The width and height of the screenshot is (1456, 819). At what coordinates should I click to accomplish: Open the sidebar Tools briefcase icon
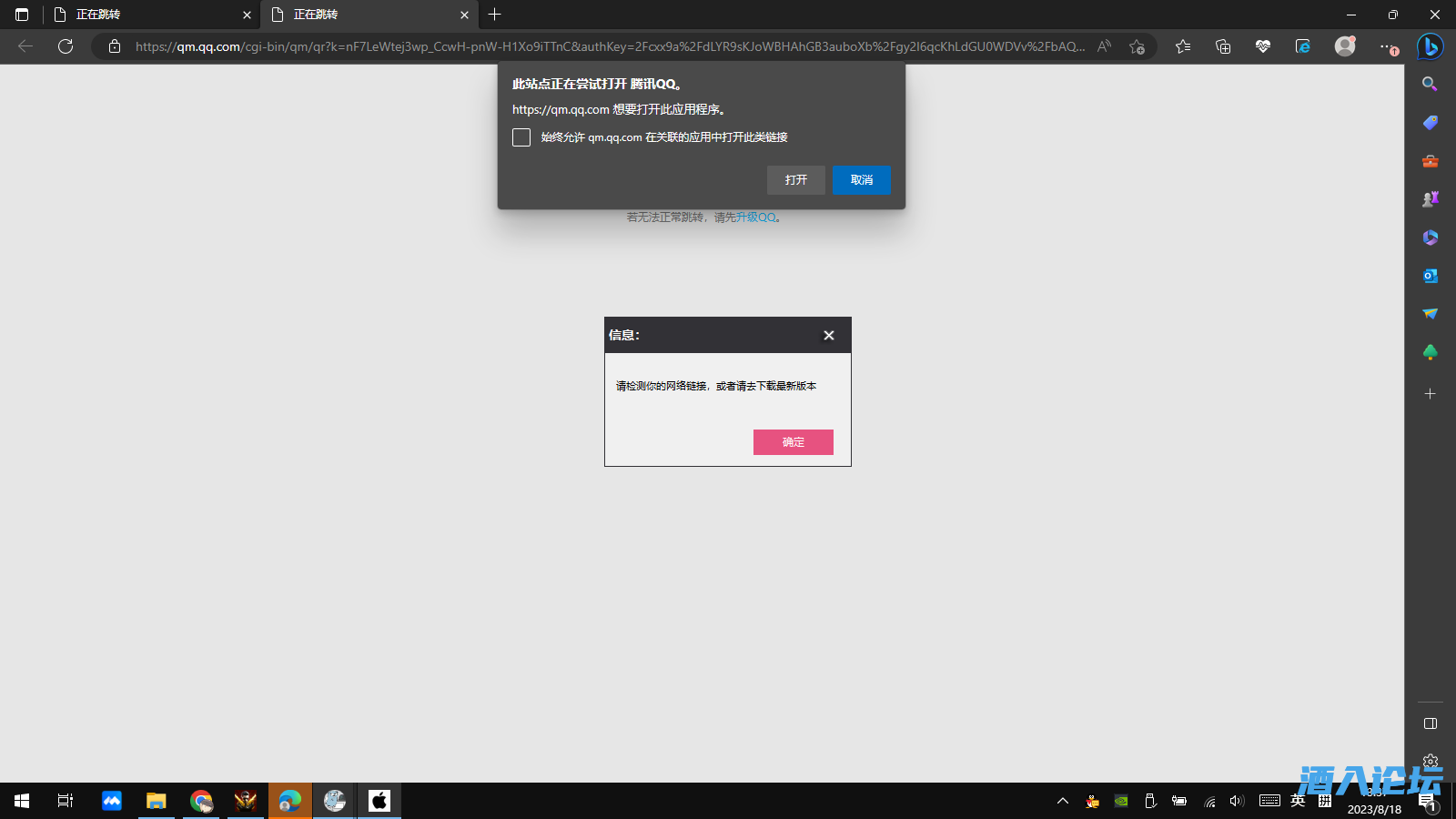1431,161
